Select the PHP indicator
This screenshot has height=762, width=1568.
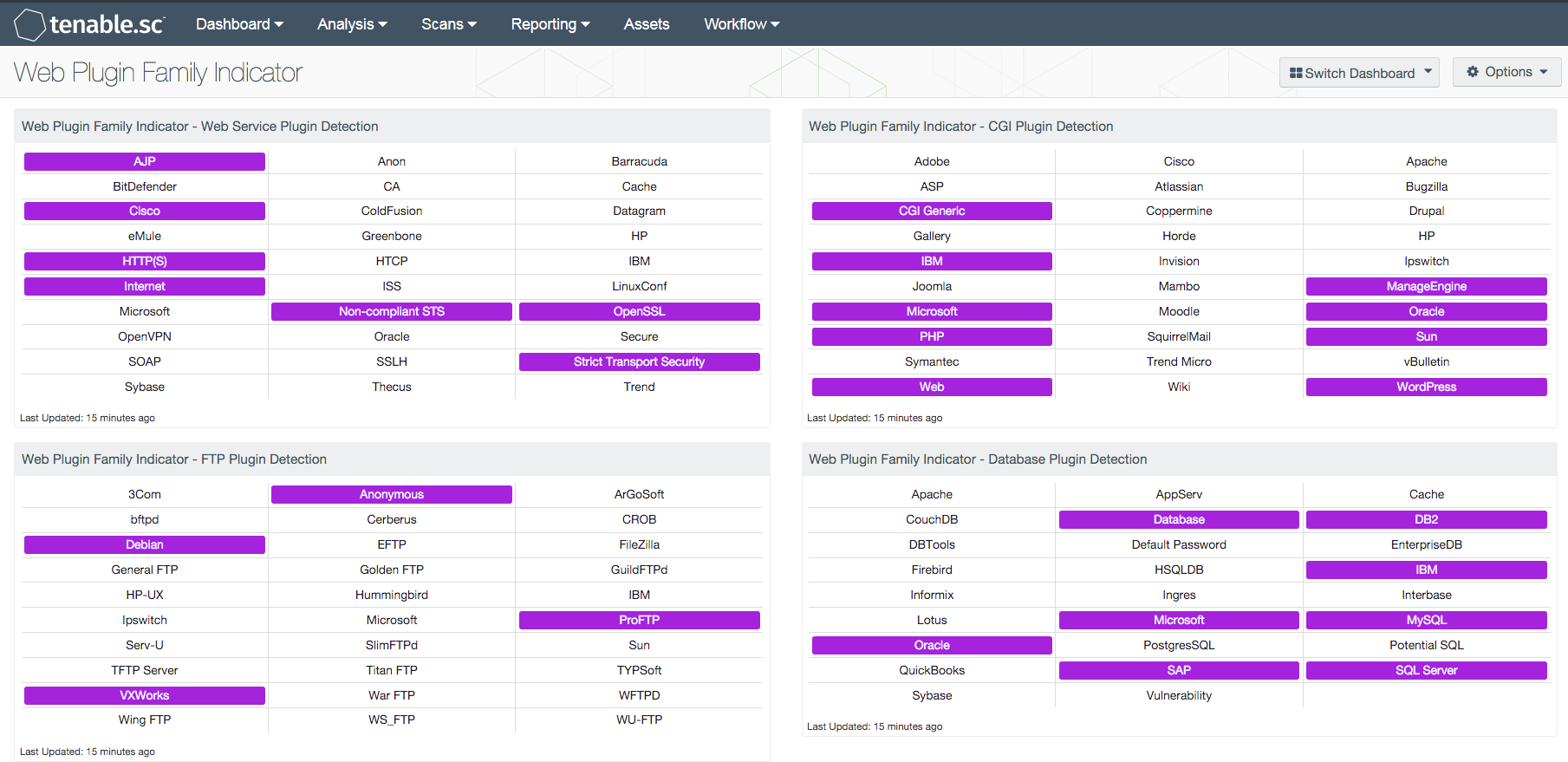pos(932,336)
